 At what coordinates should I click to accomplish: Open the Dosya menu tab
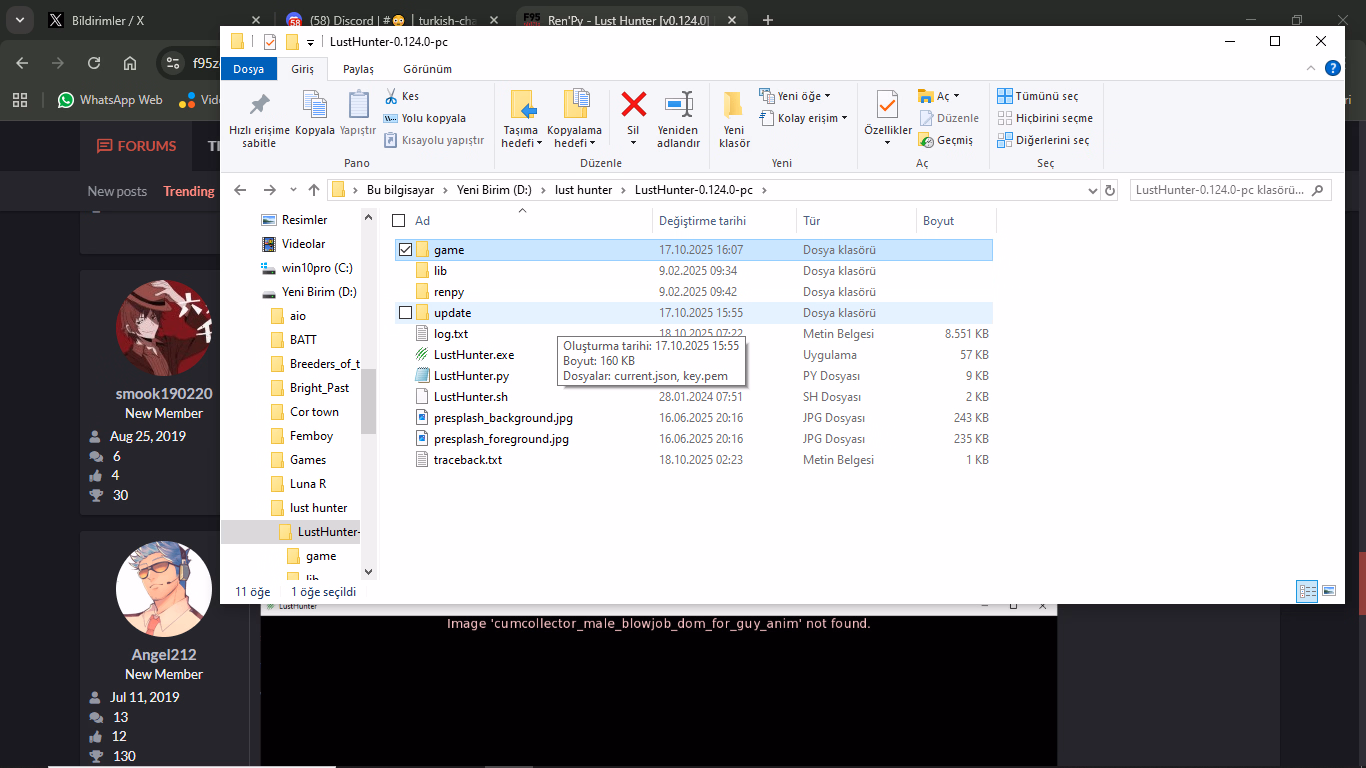click(249, 69)
